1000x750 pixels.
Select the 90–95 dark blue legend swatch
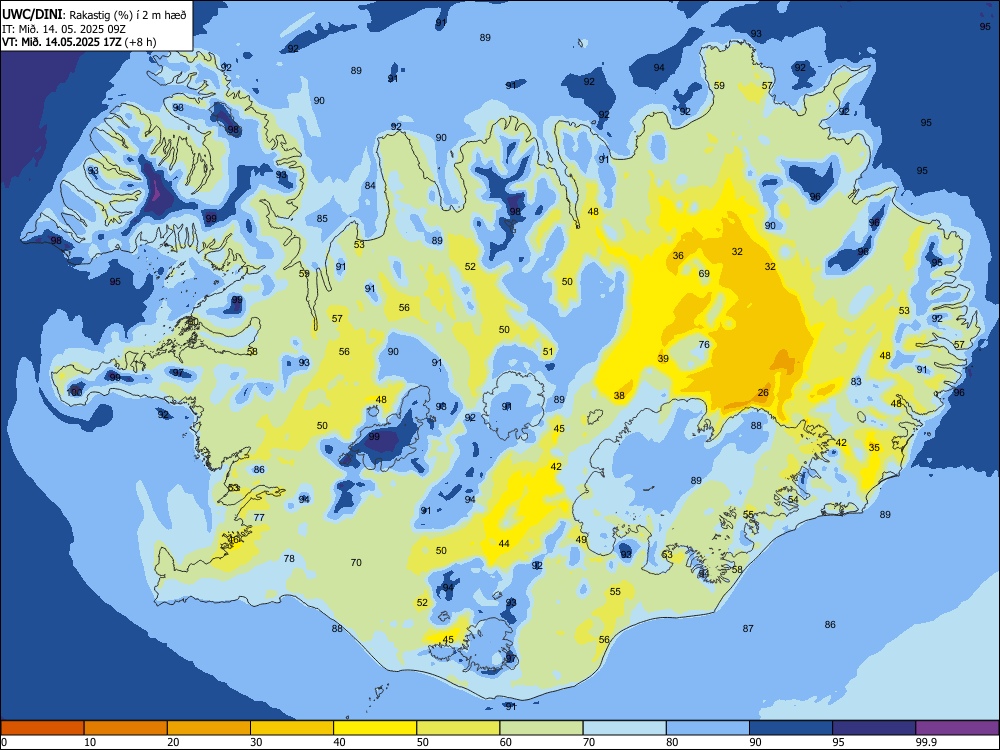(791, 728)
